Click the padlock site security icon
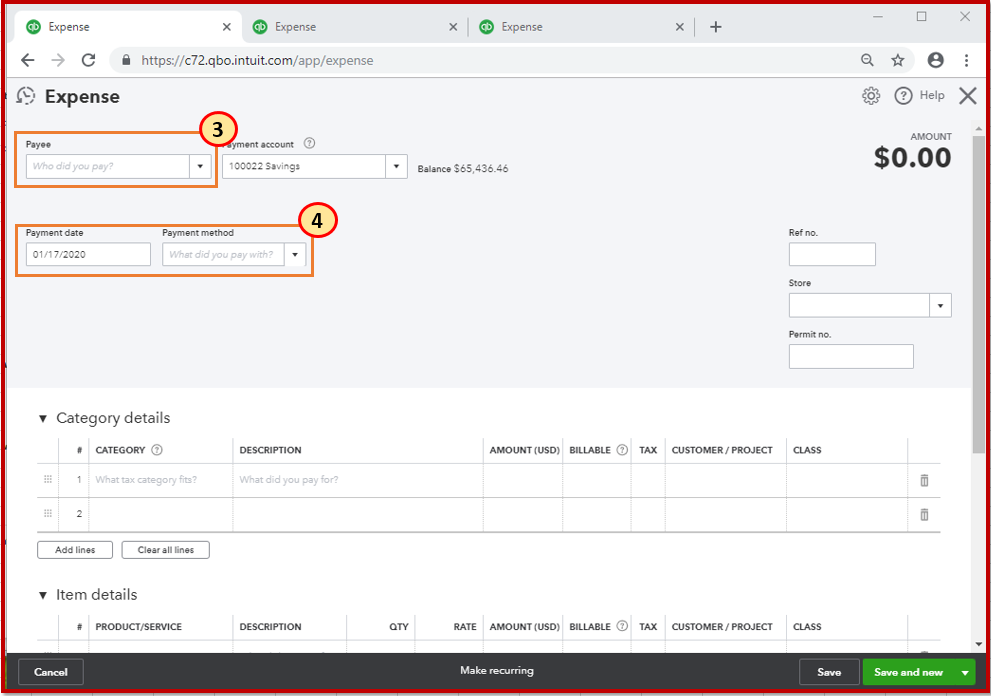The width and height of the screenshot is (991, 696). point(126,60)
